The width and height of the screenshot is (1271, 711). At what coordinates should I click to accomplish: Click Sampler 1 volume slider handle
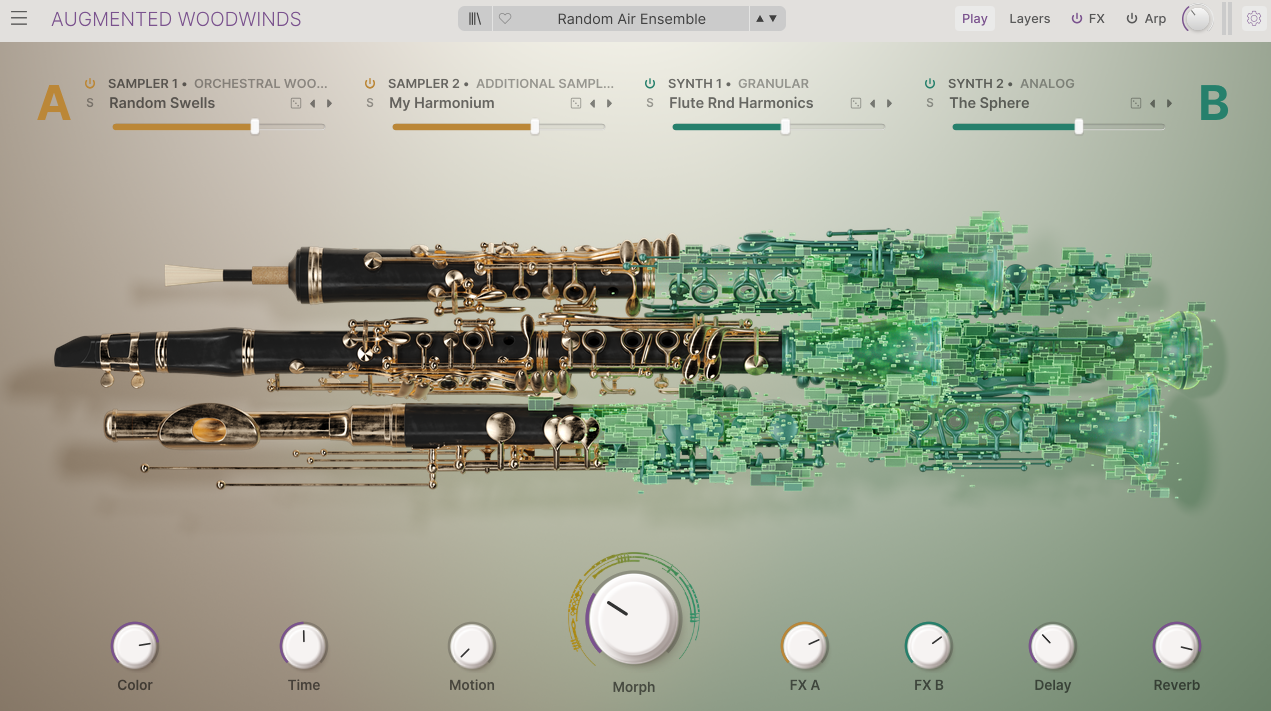[255, 126]
